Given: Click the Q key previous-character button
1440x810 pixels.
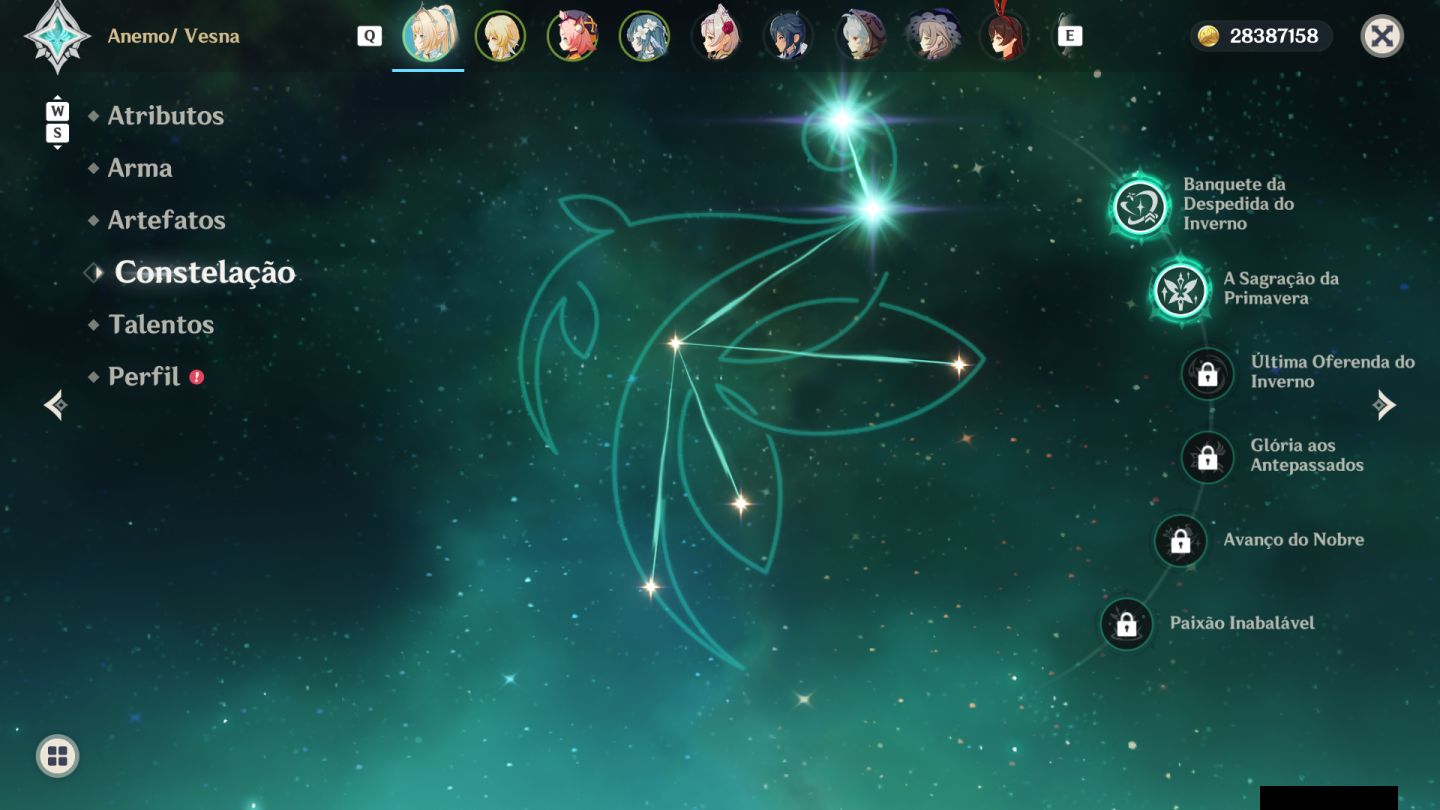Looking at the screenshot, I should [370, 36].
